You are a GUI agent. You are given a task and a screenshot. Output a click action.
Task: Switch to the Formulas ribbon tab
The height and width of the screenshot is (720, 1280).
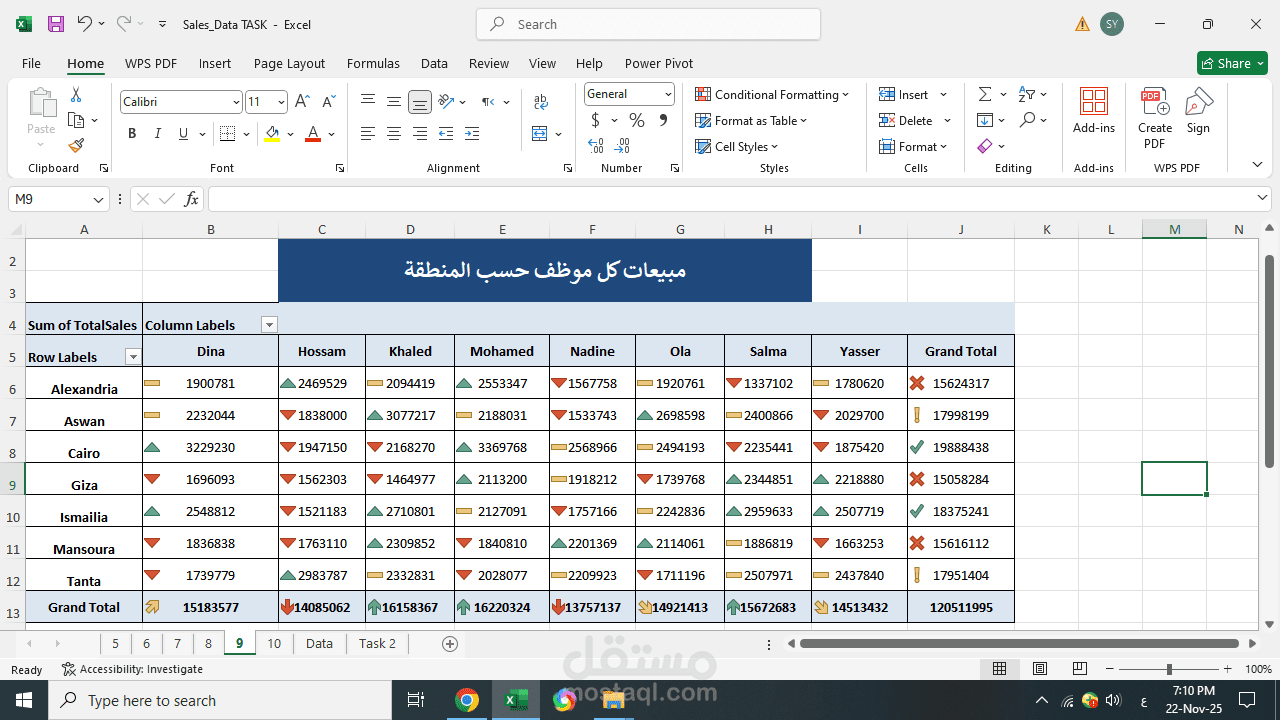tap(373, 63)
